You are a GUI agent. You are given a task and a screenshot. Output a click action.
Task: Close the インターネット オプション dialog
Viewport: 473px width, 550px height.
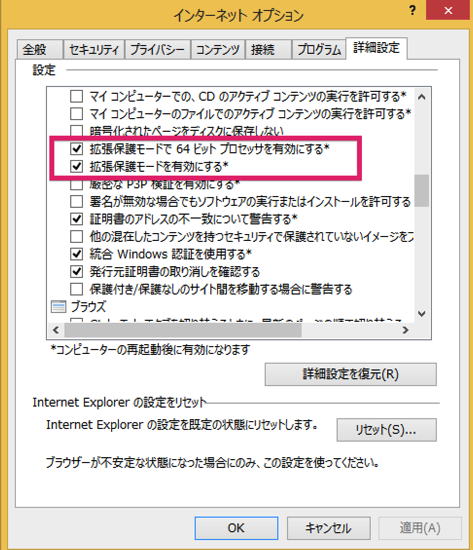pos(448,10)
